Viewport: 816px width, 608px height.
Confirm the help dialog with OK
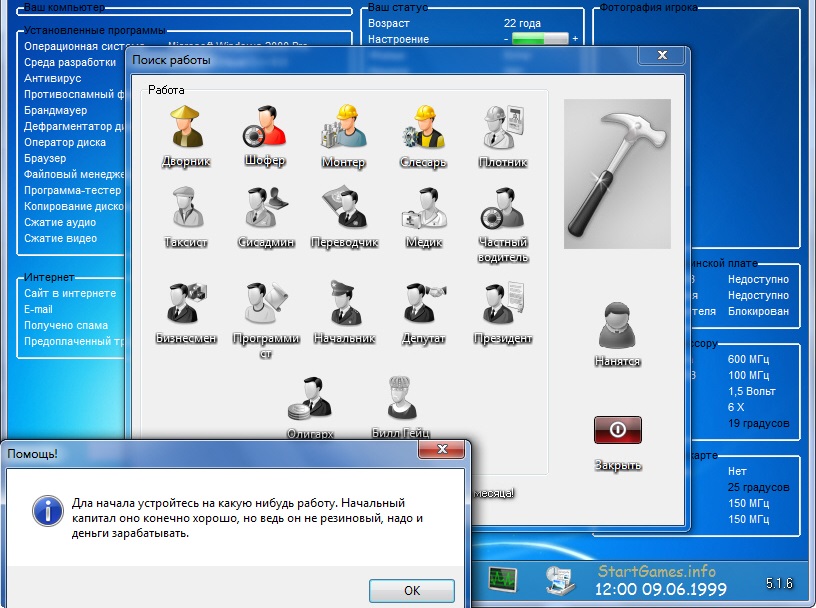pos(411,590)
